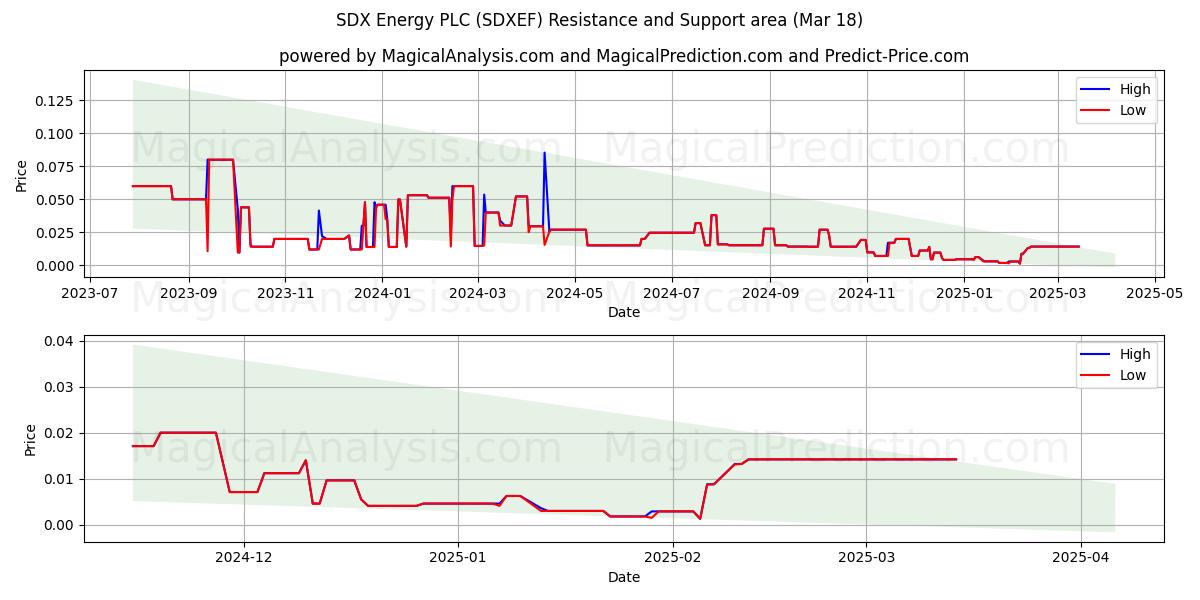Click the top chart x-axis tick label '2024-11'
The image size is (1200, 600).
pos(866,294)
